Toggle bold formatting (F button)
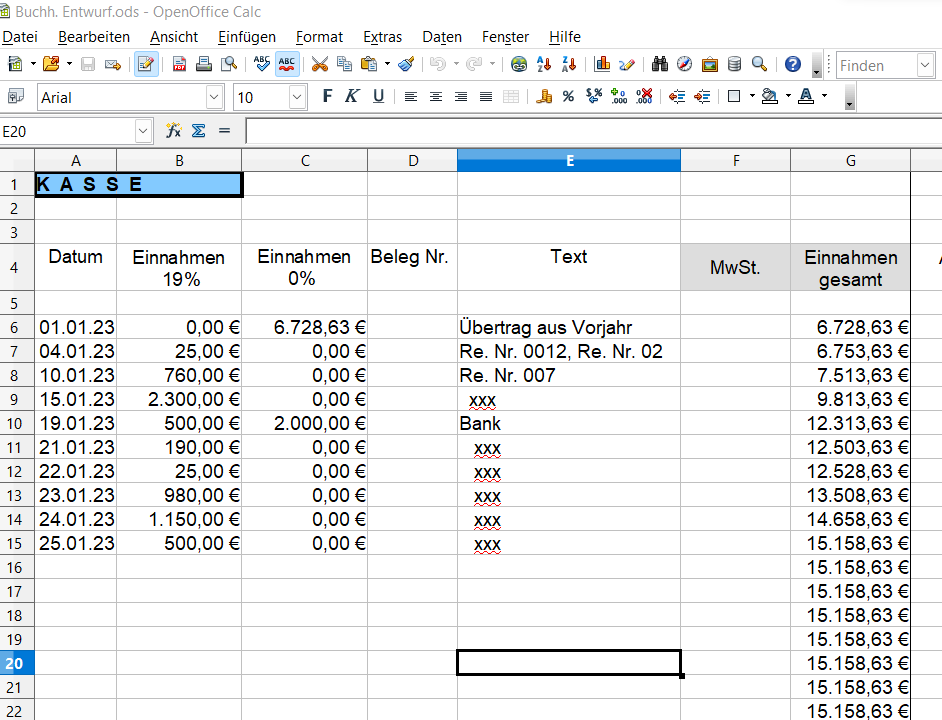 tap(326, 97)
